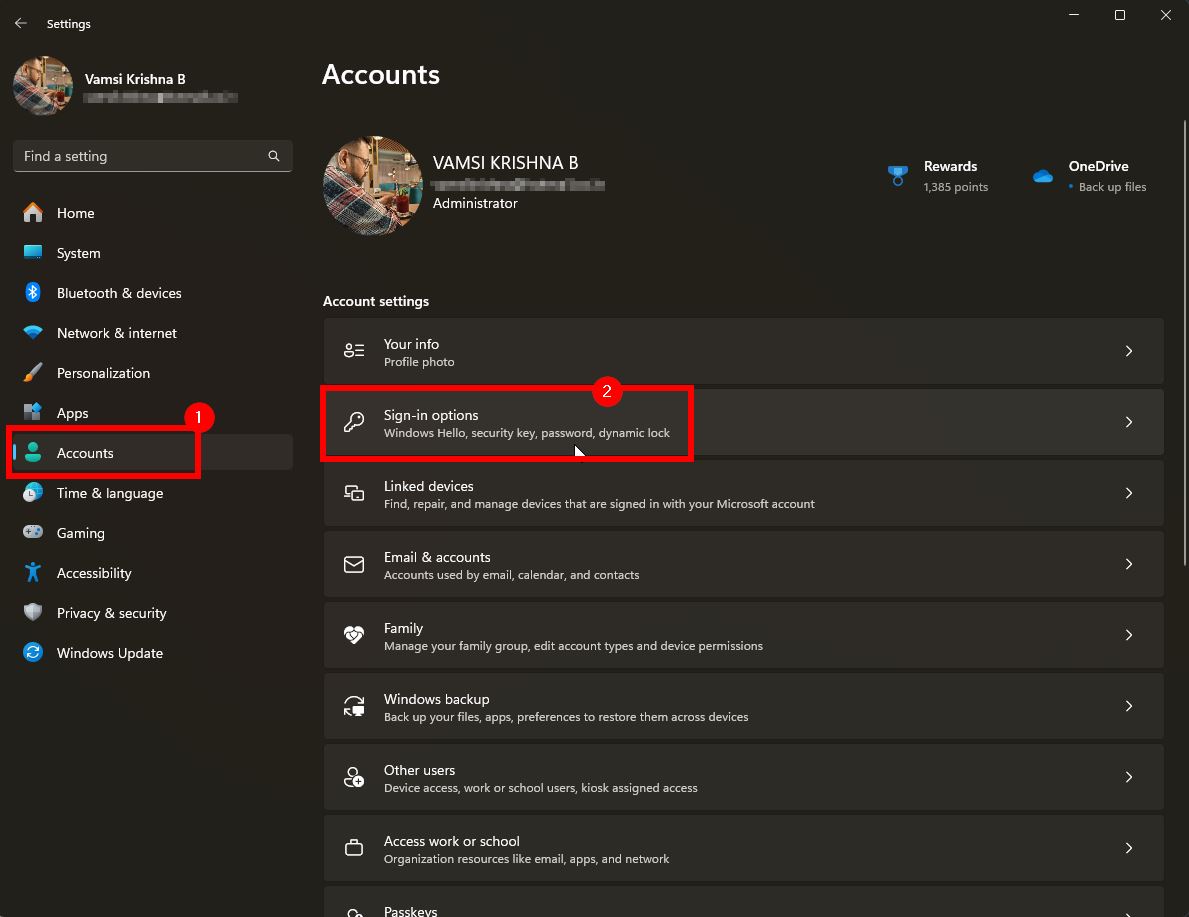The height and width of the screenshot is (917, 1189).
Task: Click the Accessibility figure icon
Action: click(x=33, y=573)
